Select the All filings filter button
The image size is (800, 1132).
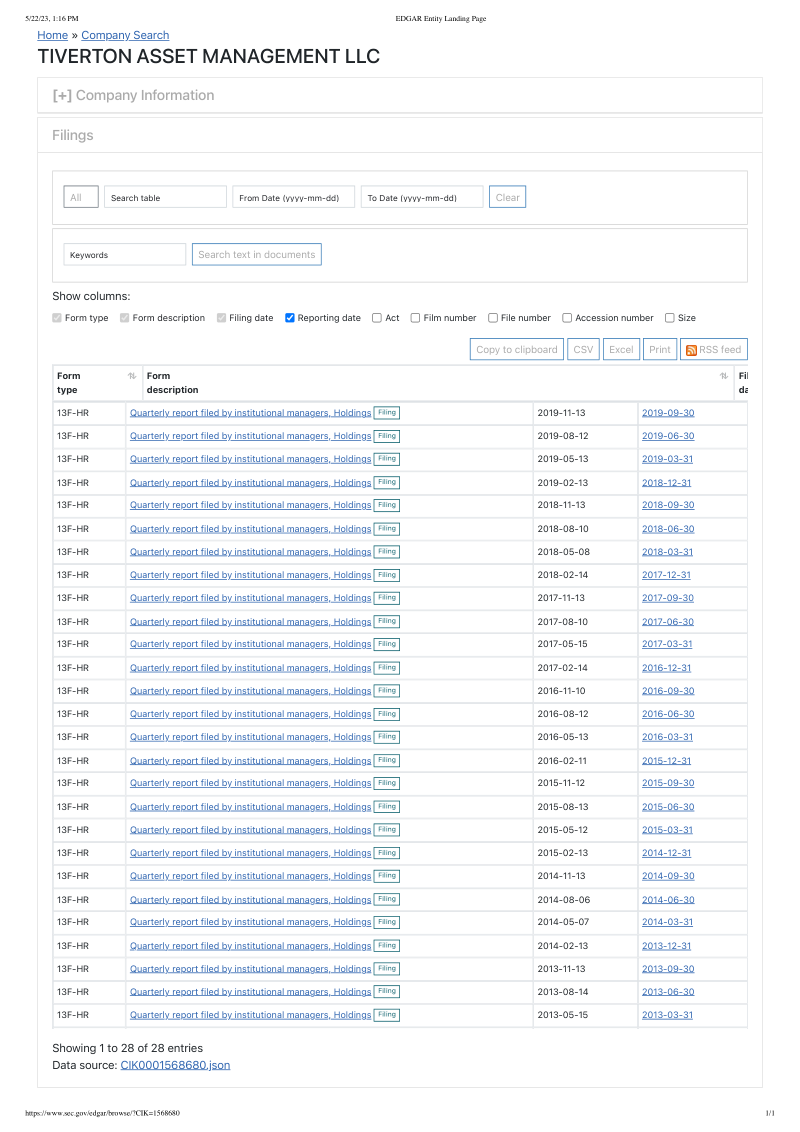click(81, 197)
